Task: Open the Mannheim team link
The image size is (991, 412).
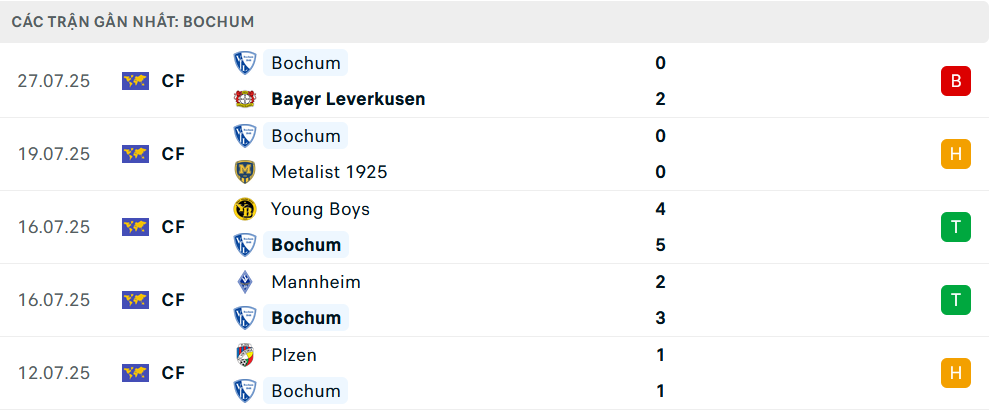Action: tap(316, 282)
